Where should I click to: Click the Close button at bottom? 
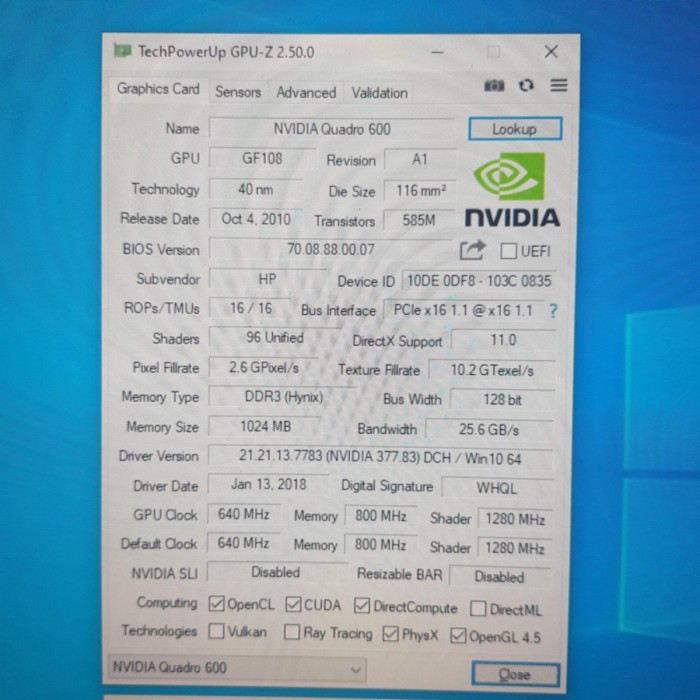click(515, 674)
